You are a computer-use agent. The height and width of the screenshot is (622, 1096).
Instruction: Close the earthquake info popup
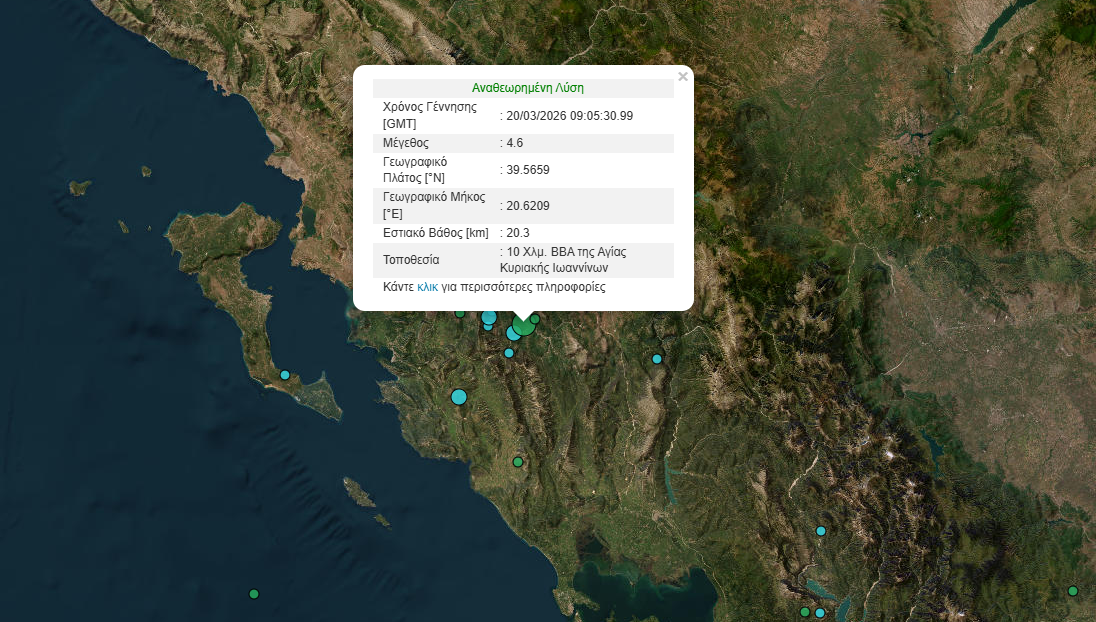[x=683, y=76]
